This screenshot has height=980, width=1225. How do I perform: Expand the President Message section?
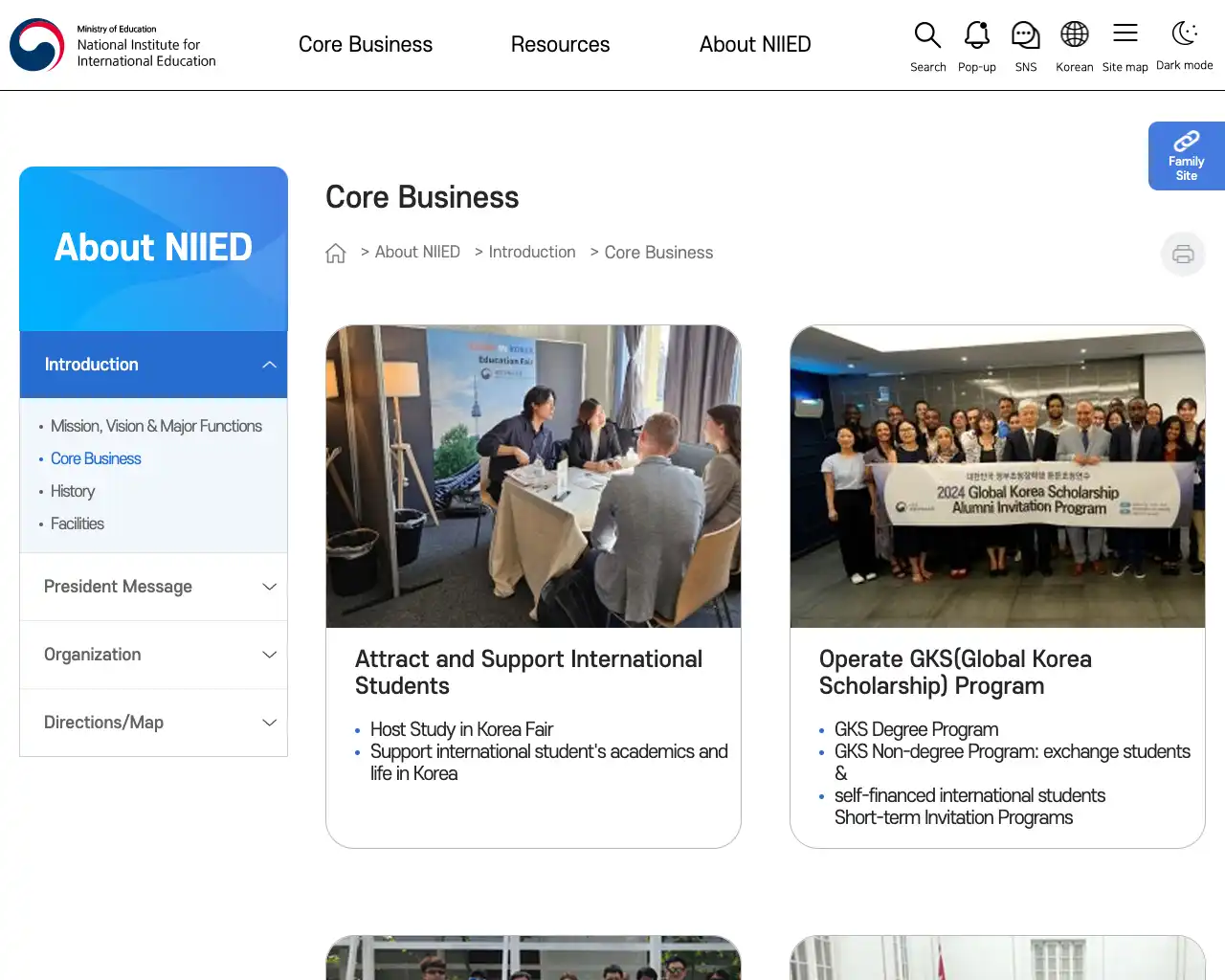tap(153, 587)
